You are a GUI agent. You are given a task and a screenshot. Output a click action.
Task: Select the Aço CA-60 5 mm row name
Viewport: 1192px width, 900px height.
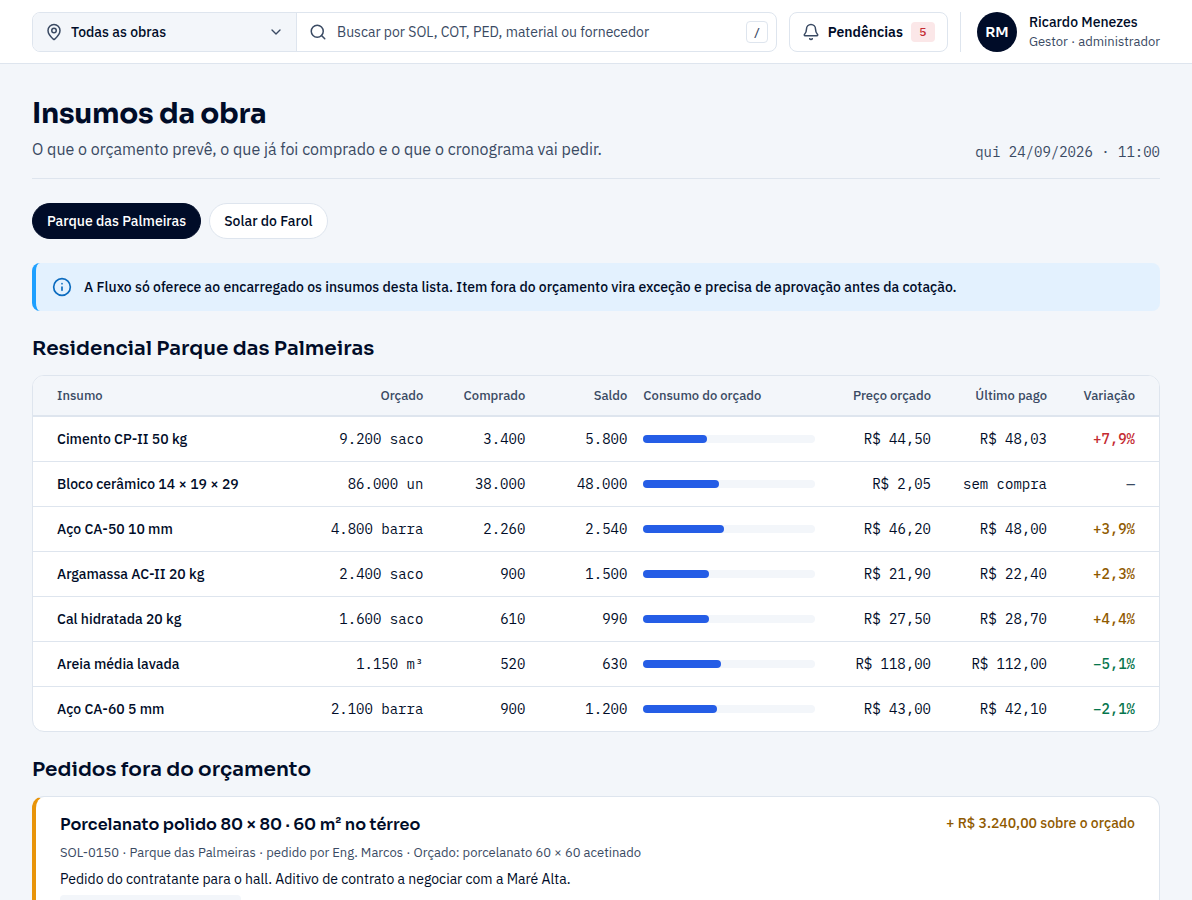110,709
